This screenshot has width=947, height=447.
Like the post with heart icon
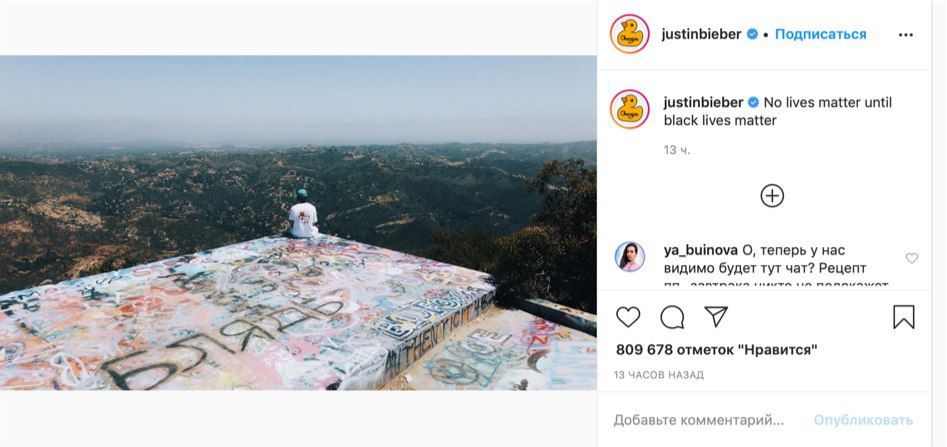(x=628, y=317)
